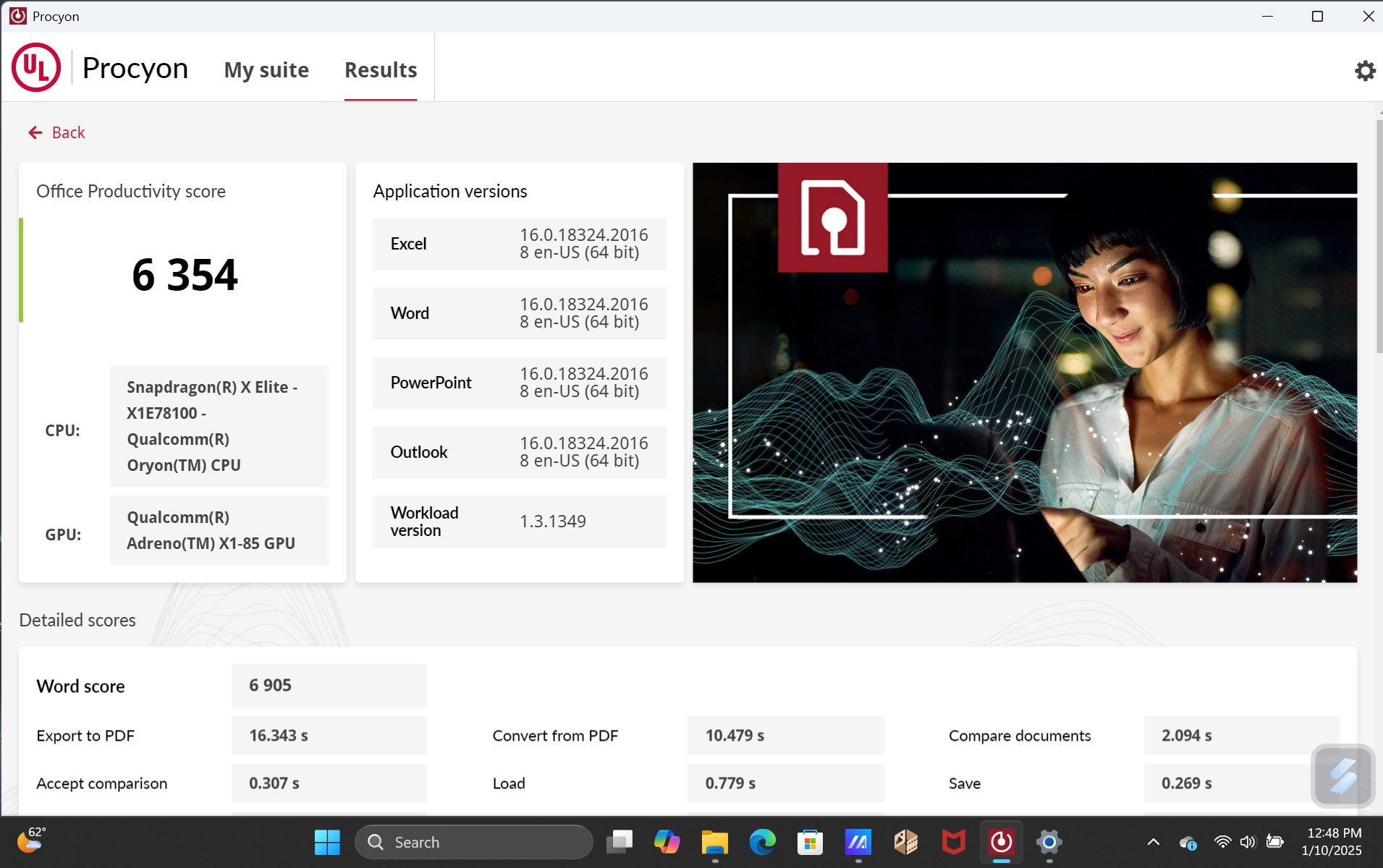
Task: Open Microsoft Store from taskbar
Action: (x=809, y=842)
